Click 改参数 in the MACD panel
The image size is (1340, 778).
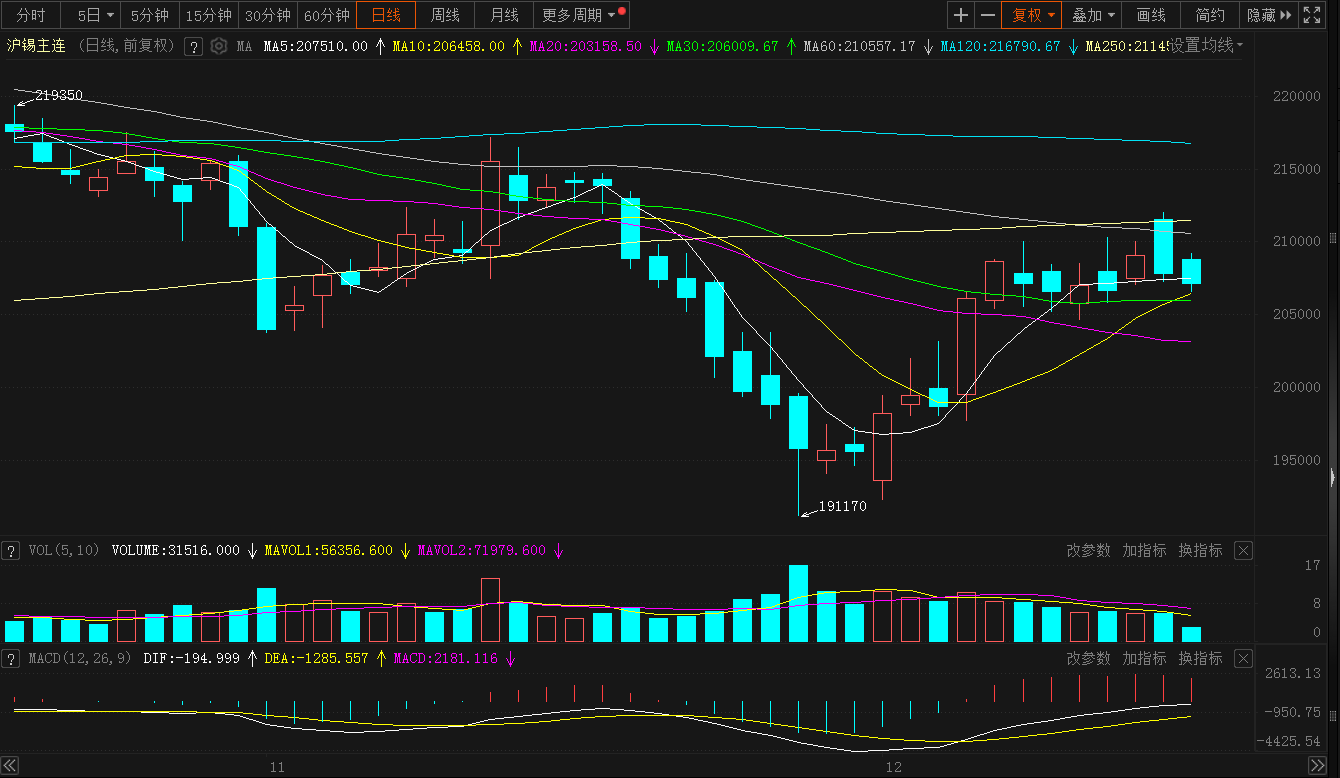[1088, 658]
